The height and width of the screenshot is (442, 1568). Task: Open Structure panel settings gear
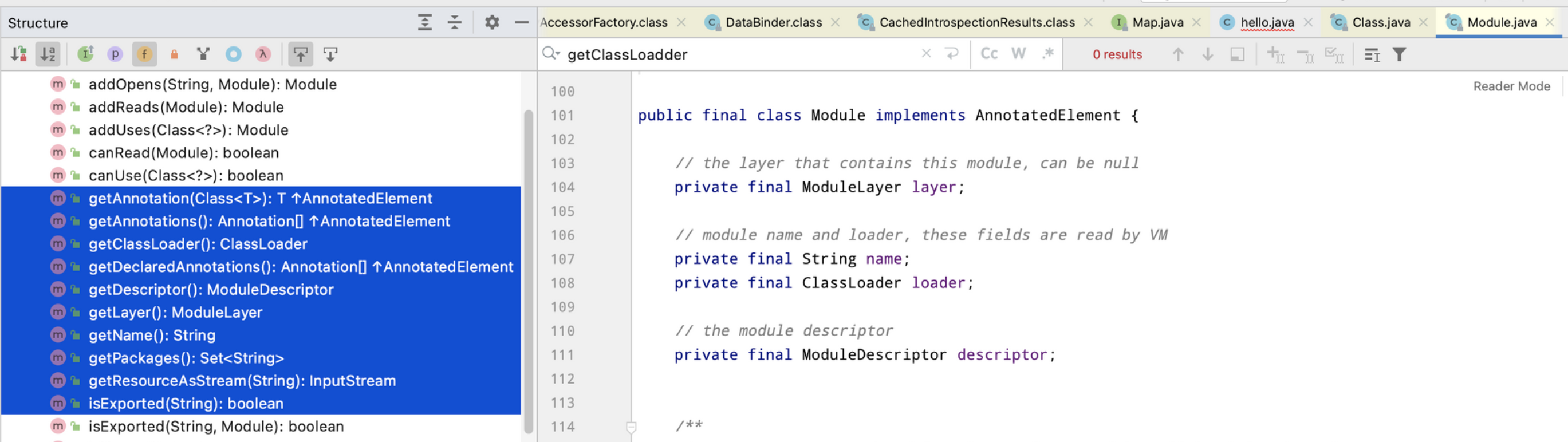coord(492,22)
